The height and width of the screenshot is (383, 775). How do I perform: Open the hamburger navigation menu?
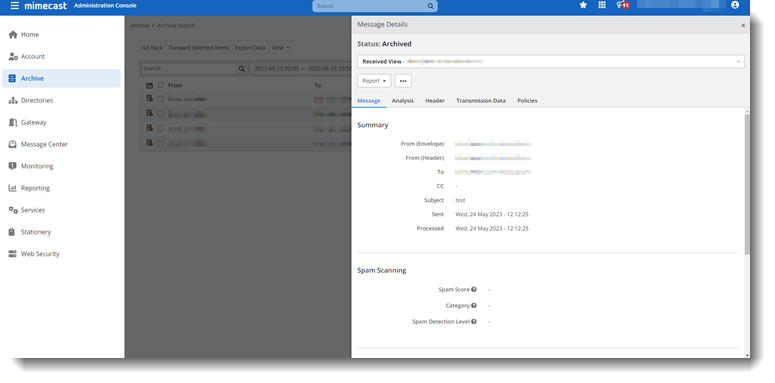pos(15,6)
